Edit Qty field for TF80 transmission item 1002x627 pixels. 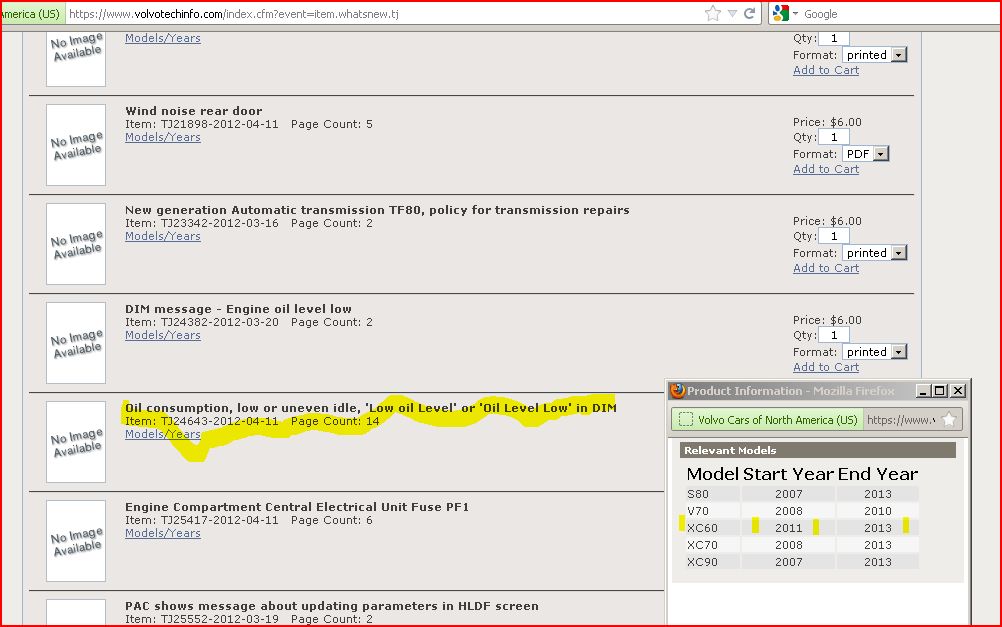coord(834,236)
